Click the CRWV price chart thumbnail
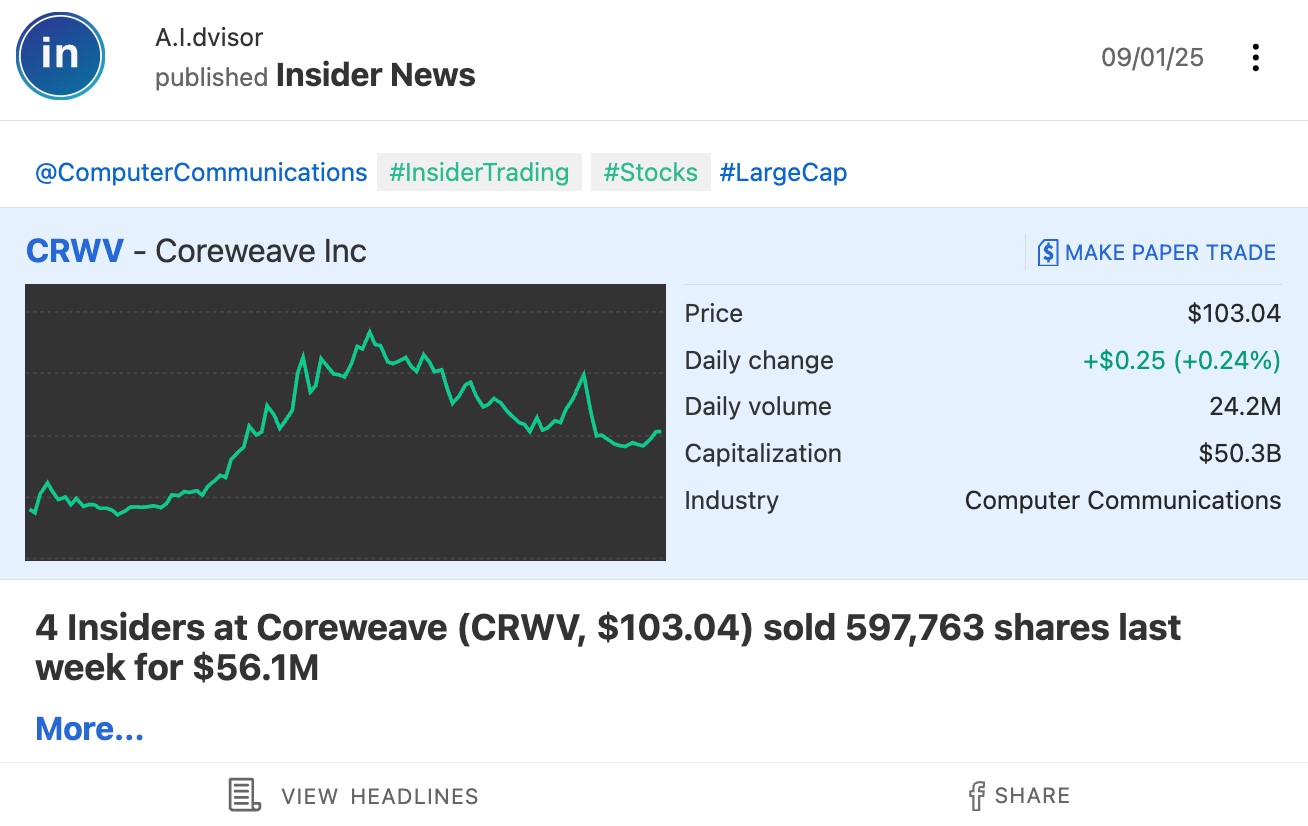This screenshot has width=1308, height=826. 345,422
